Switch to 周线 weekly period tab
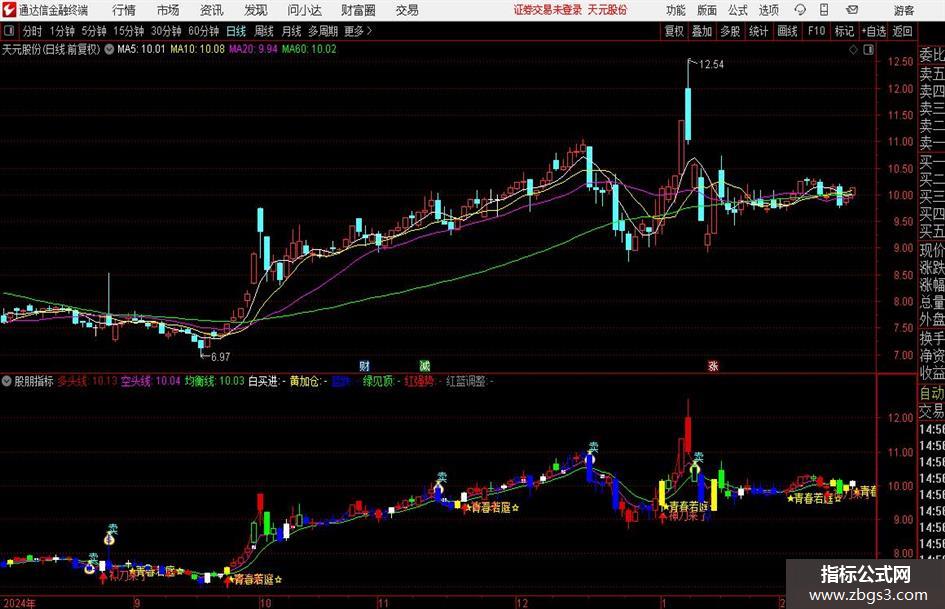The image size is (945, 609). (264, 31)
